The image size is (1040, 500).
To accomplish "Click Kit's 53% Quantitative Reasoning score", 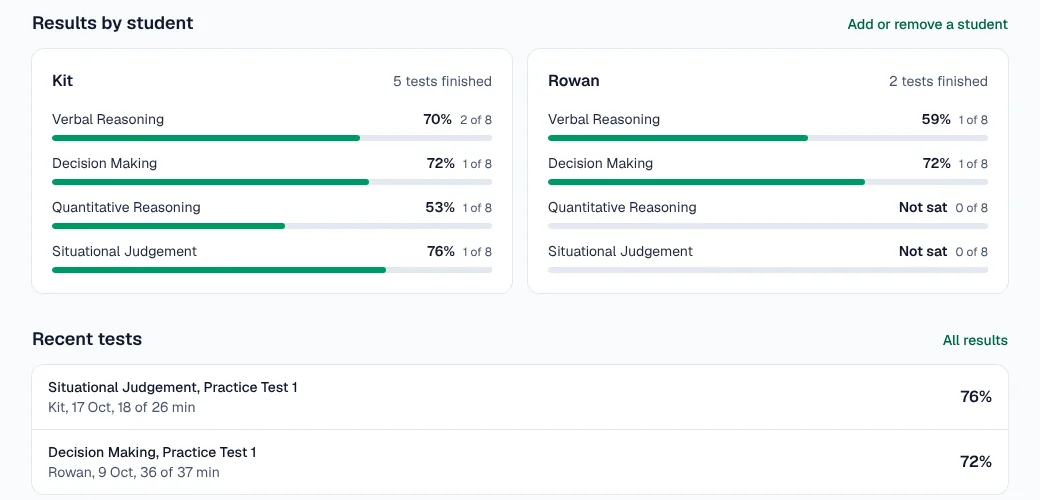I will (440, 208).
